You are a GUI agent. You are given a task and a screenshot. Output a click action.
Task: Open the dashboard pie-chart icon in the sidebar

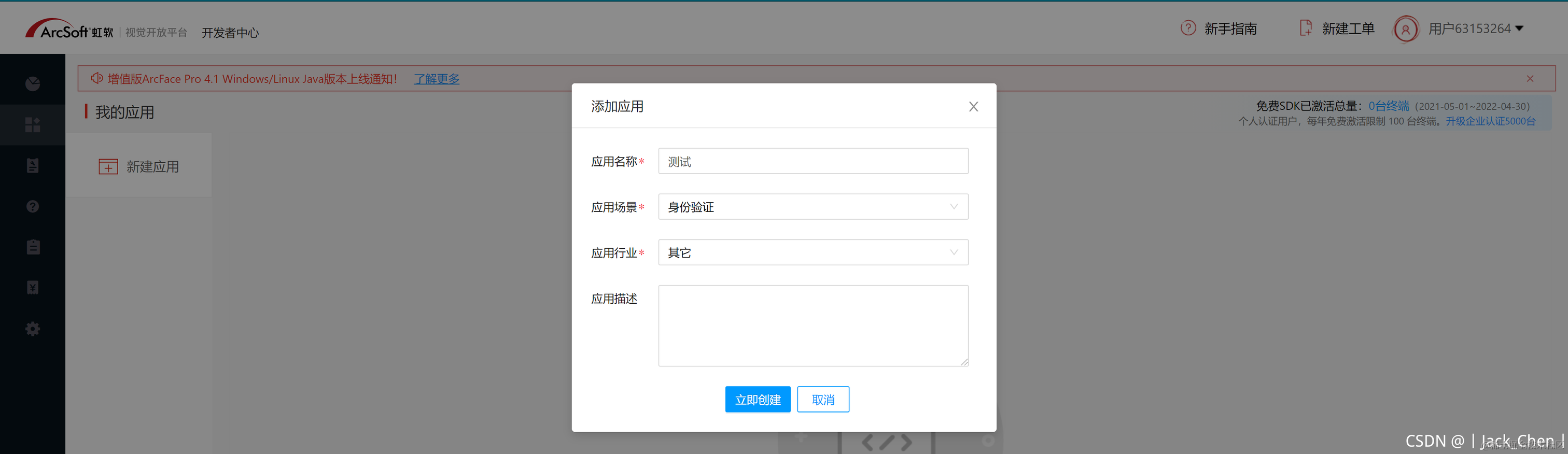coord(33,84)
